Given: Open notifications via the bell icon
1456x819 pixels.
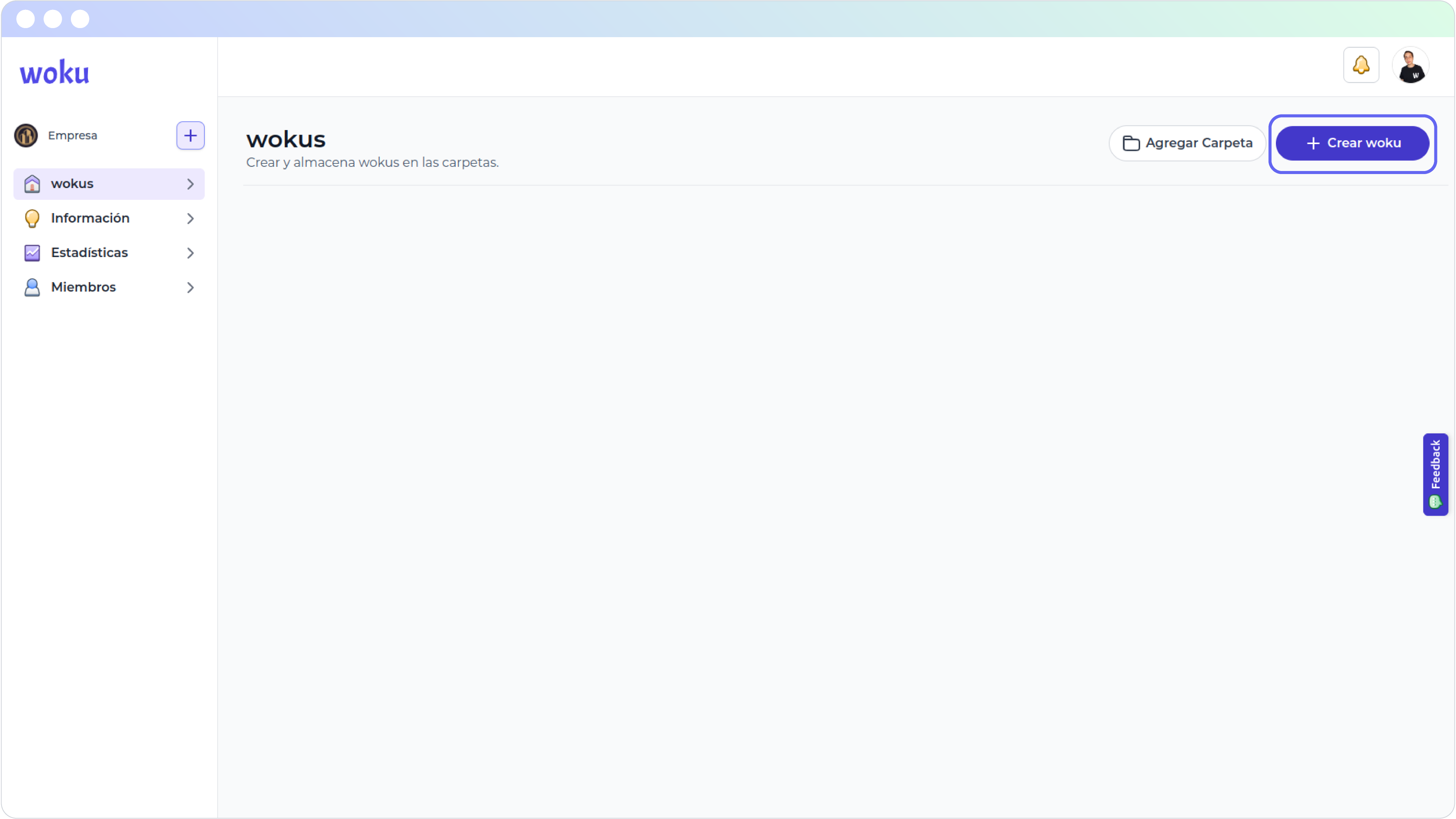Looking at the screenshot, I should 1362,64.
